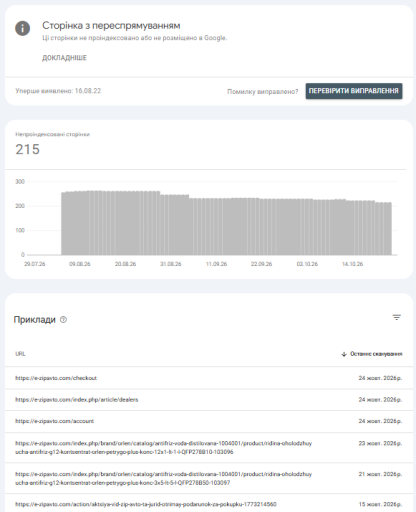Click the sort arrow by Останнє сканування
The height and width of the screenshot is (512, 416).
(x=344, y=354)
